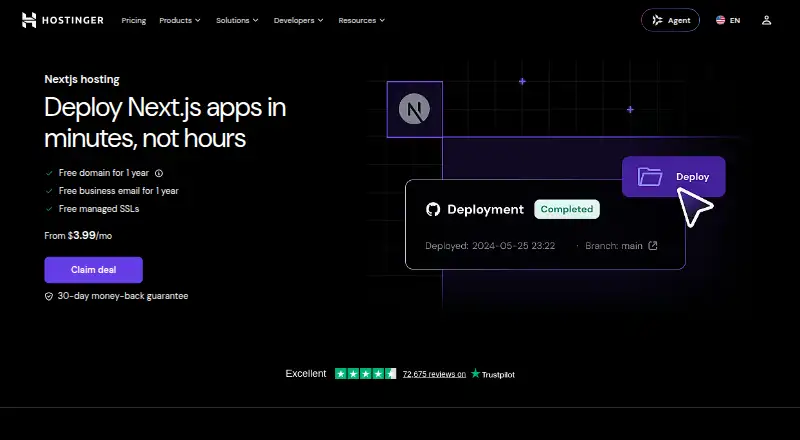Click the Deployment title text

pyautogui.click(x=485, y=209)
